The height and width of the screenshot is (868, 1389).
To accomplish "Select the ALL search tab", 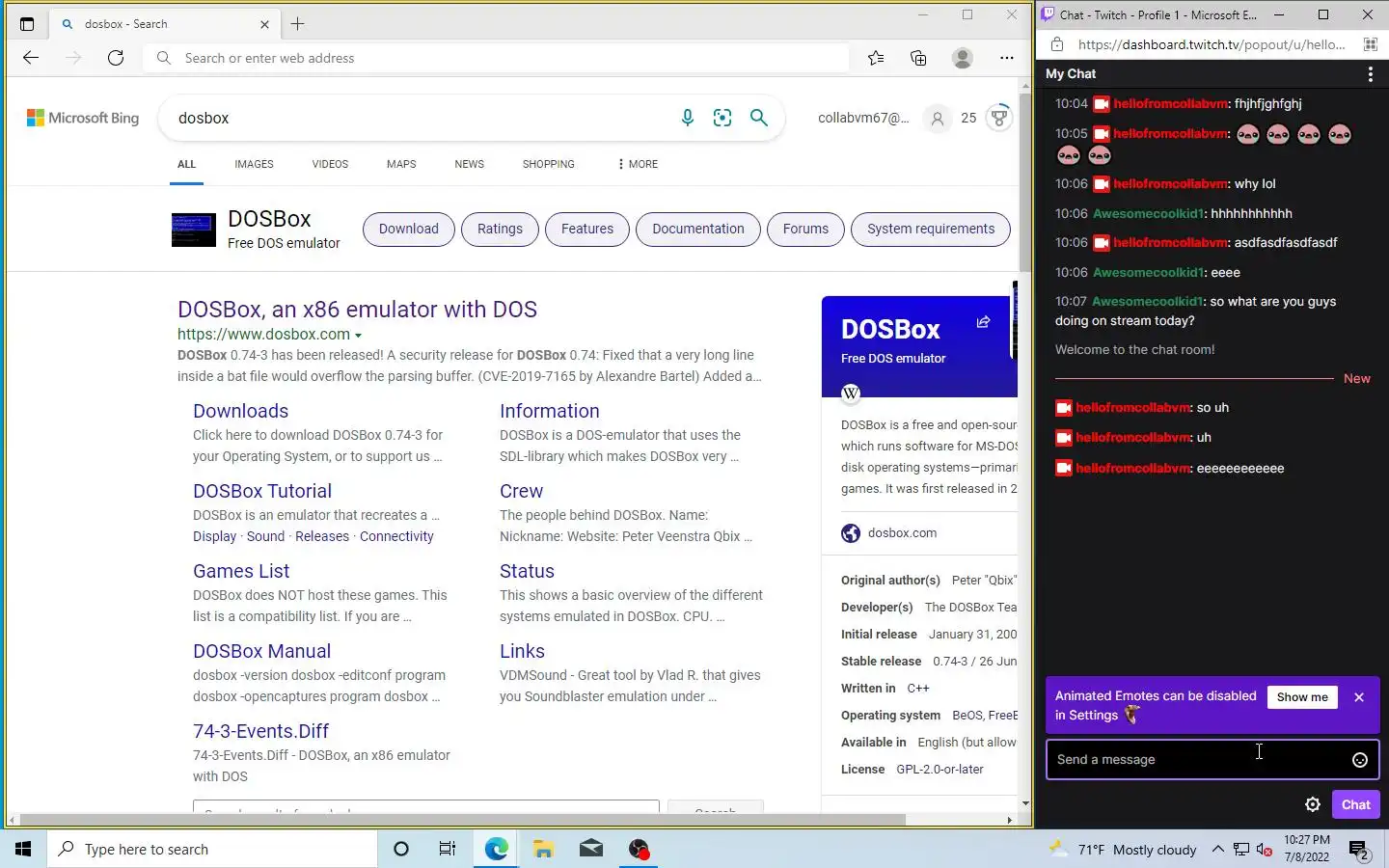I will coord(186,164).
